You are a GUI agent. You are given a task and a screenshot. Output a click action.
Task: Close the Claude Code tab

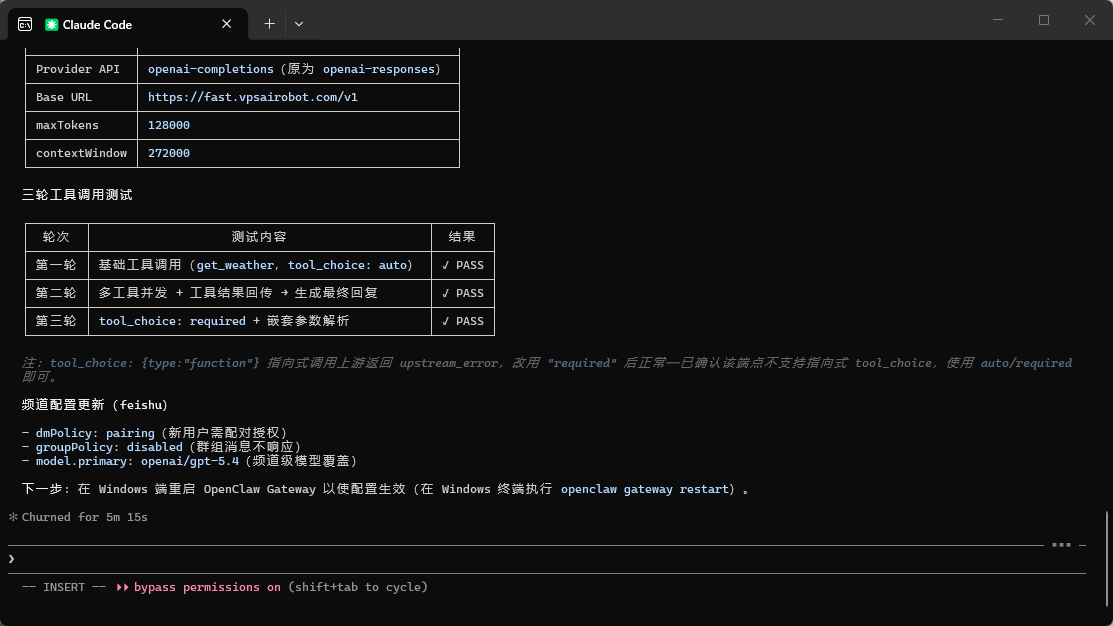coord(226,23)
